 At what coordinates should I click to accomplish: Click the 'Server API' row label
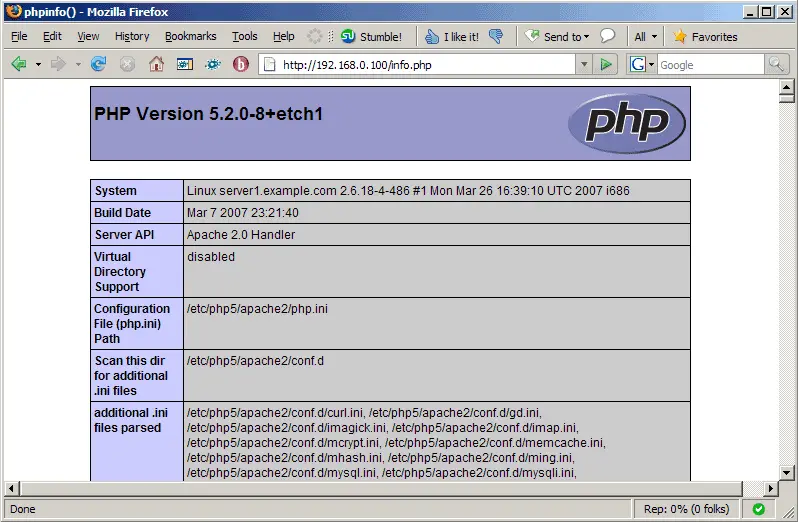[x=124, y=235]
